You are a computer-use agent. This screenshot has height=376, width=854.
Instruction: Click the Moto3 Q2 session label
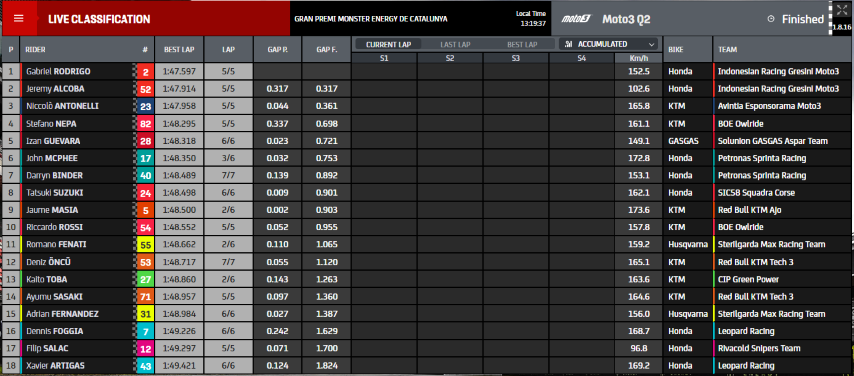(x=625, y=19)
